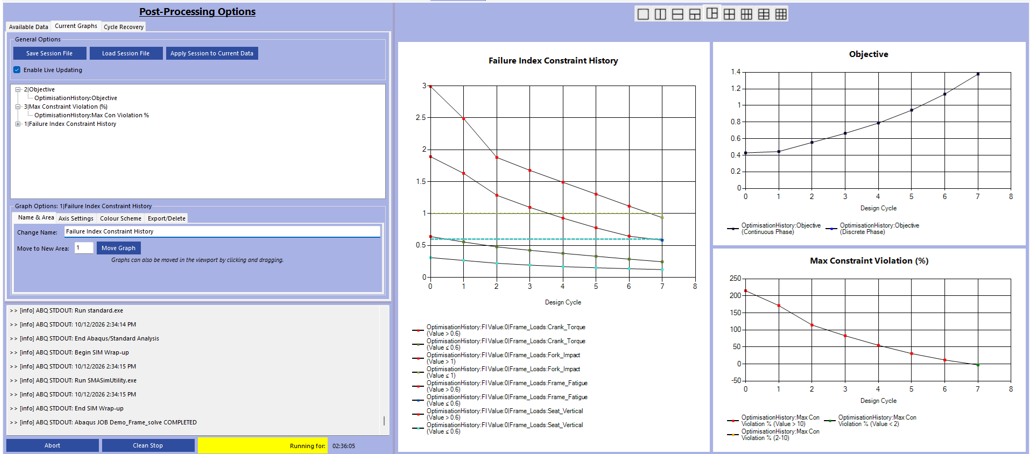Click the Clean Stop button
Screen dimensions: 1032x455
pos(148,446)
